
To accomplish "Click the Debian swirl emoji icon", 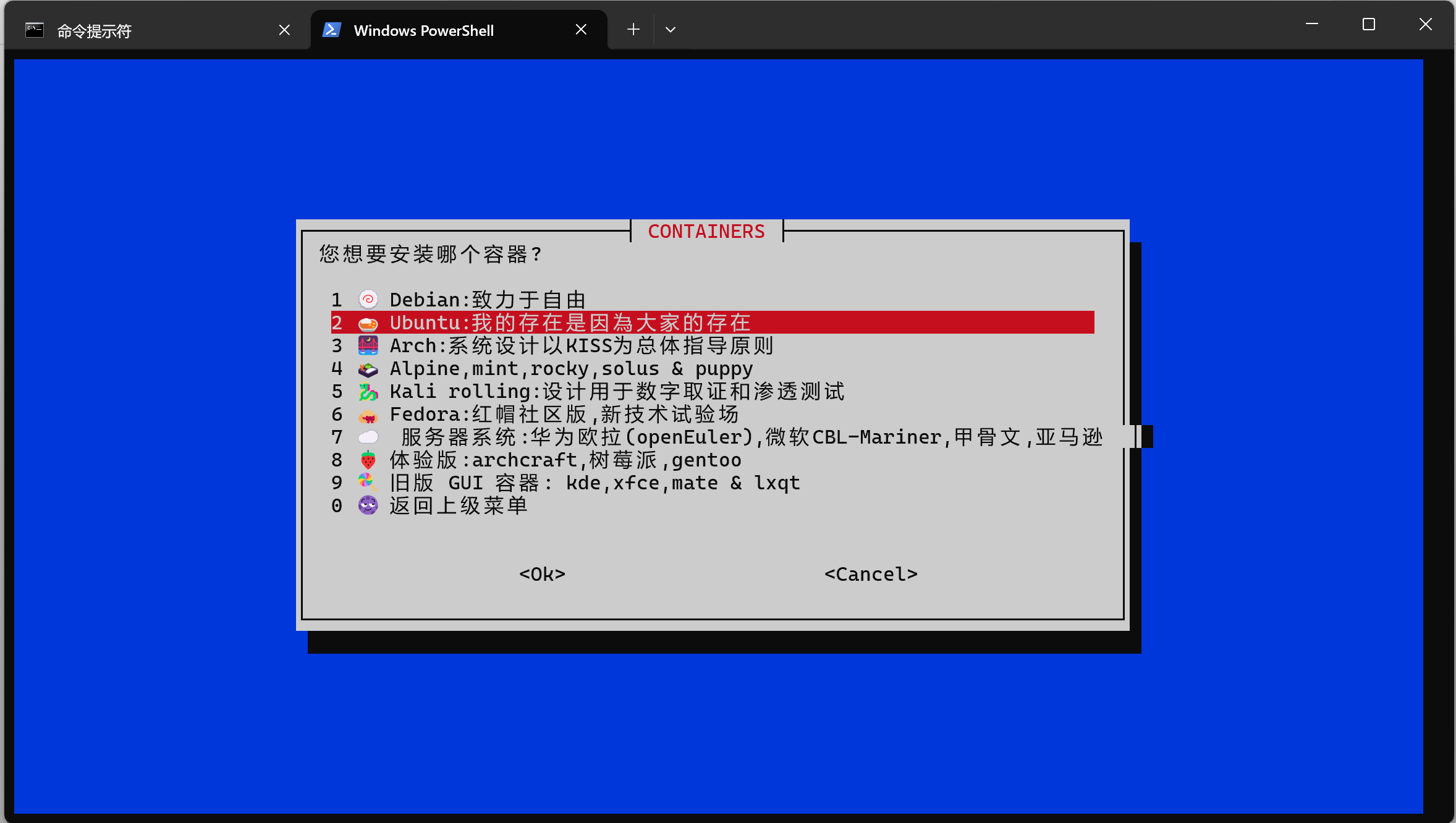I will point(368,300).
